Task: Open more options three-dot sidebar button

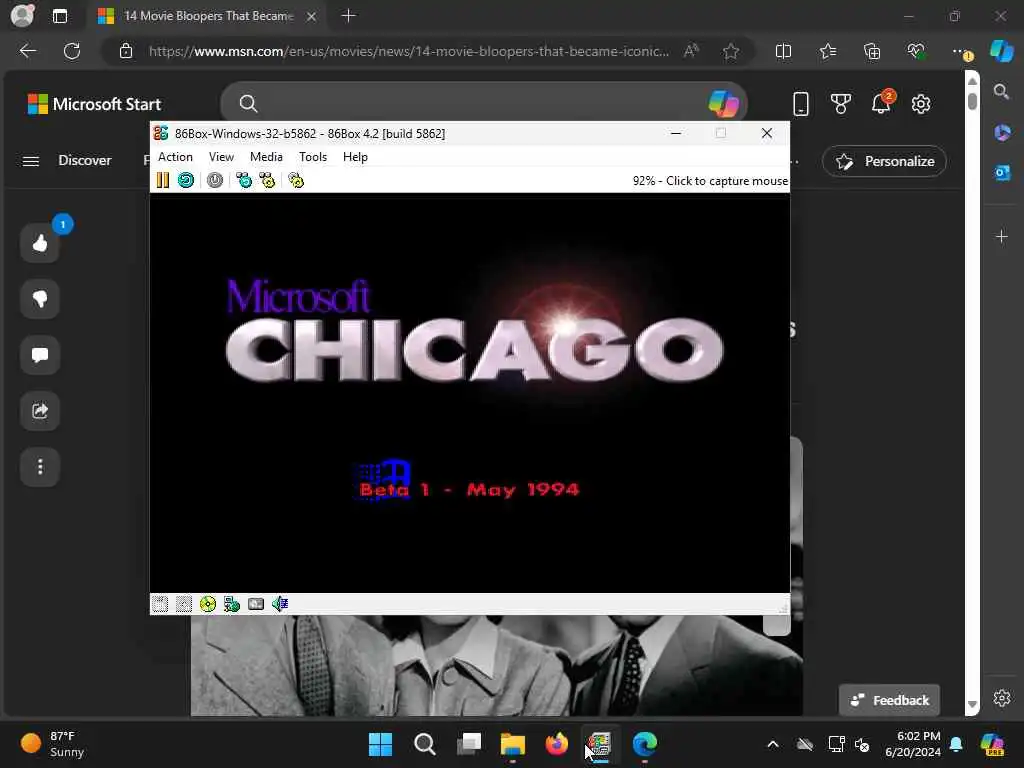Action: click(40, 467)
